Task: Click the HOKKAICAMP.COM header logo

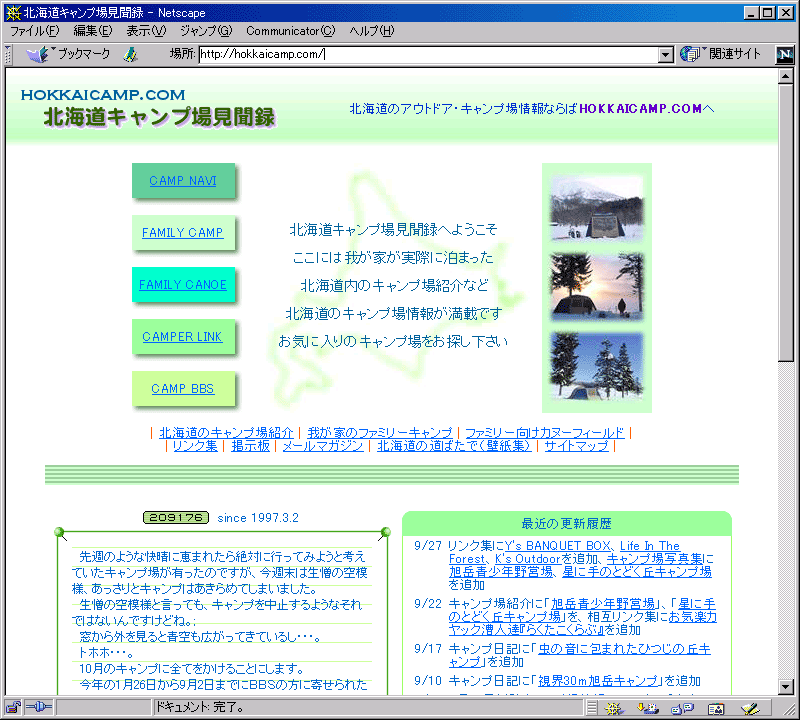Action: 103,95
